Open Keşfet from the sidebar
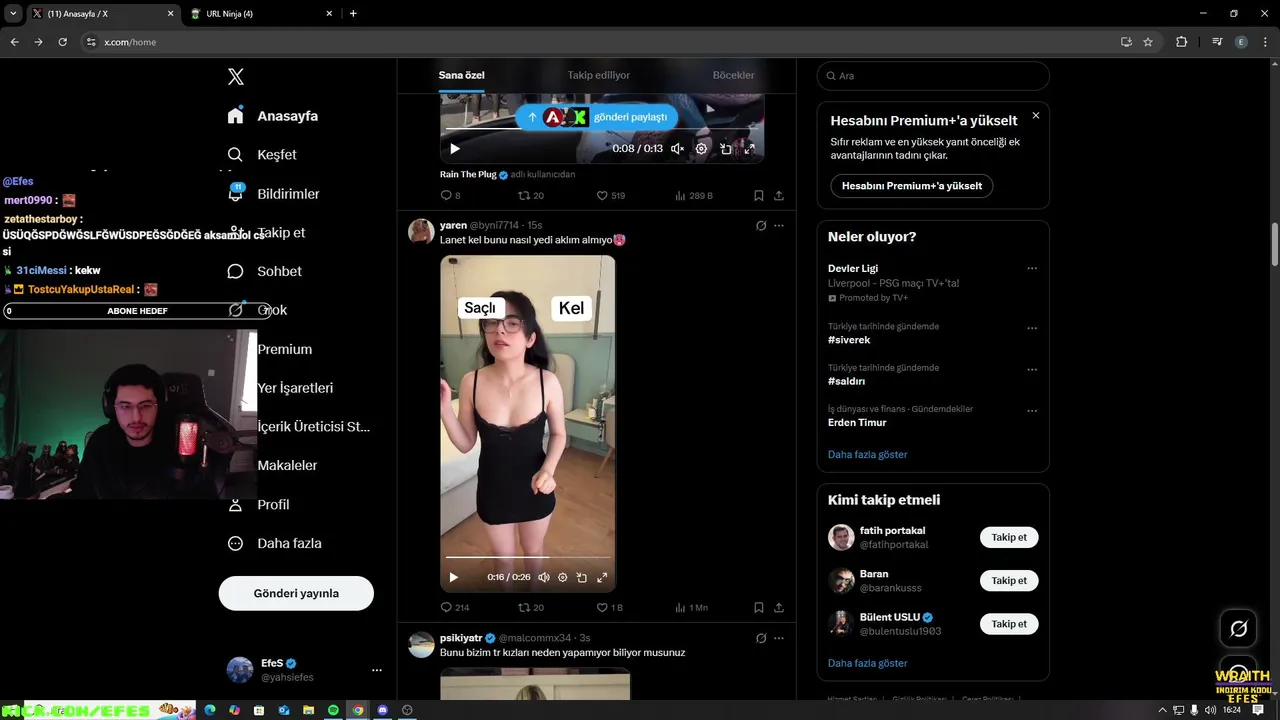1280x720 pixels. coord(262,155)
